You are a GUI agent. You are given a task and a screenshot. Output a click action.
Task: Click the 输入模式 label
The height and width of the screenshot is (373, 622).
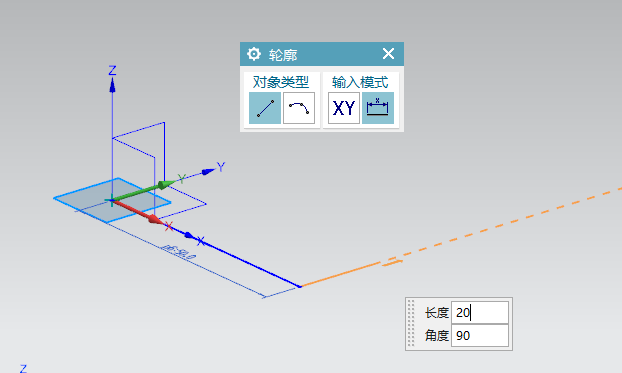[360, 82]
